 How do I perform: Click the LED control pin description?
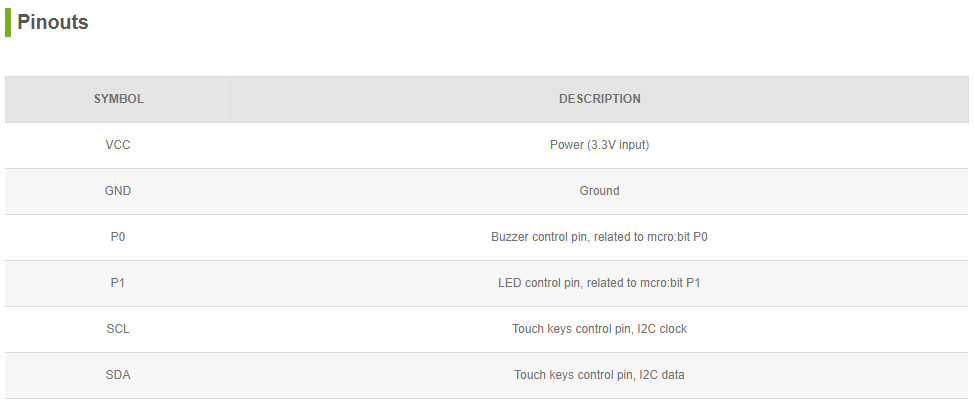[599, 283]
